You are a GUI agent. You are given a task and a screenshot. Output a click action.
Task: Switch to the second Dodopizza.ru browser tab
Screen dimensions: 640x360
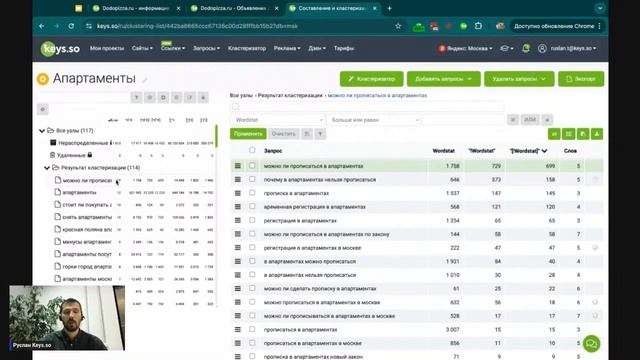tap(234, 8)
